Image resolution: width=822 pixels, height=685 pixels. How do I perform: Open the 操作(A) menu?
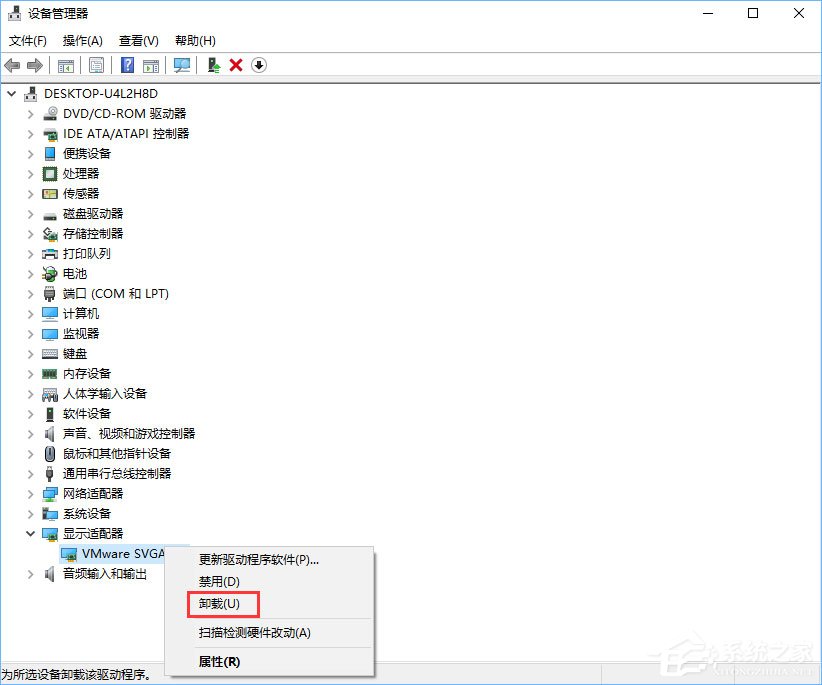(82, 41)
